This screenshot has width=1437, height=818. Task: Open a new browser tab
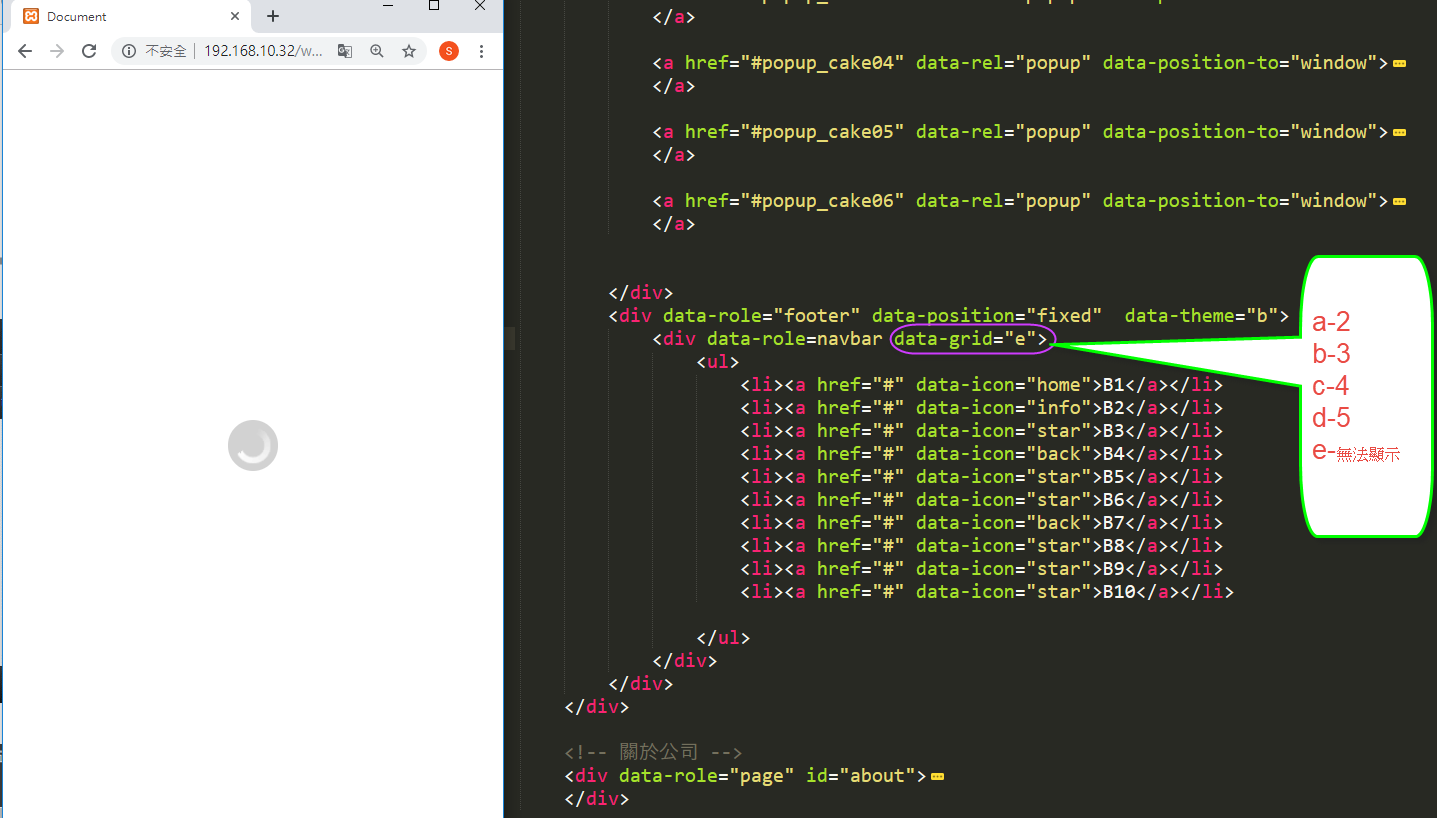273,17
